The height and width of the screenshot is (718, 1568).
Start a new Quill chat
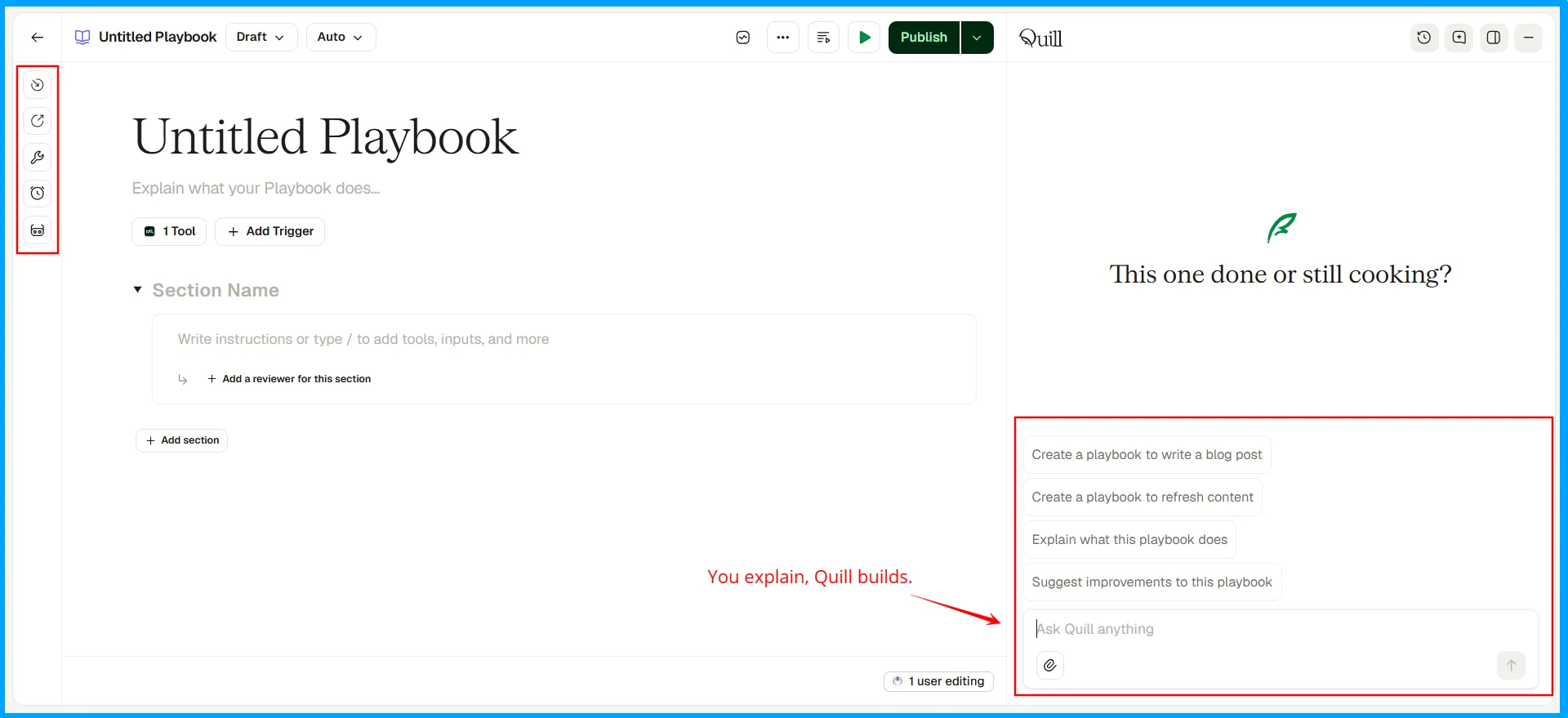pyautogui.click(x=1459, y=38)
